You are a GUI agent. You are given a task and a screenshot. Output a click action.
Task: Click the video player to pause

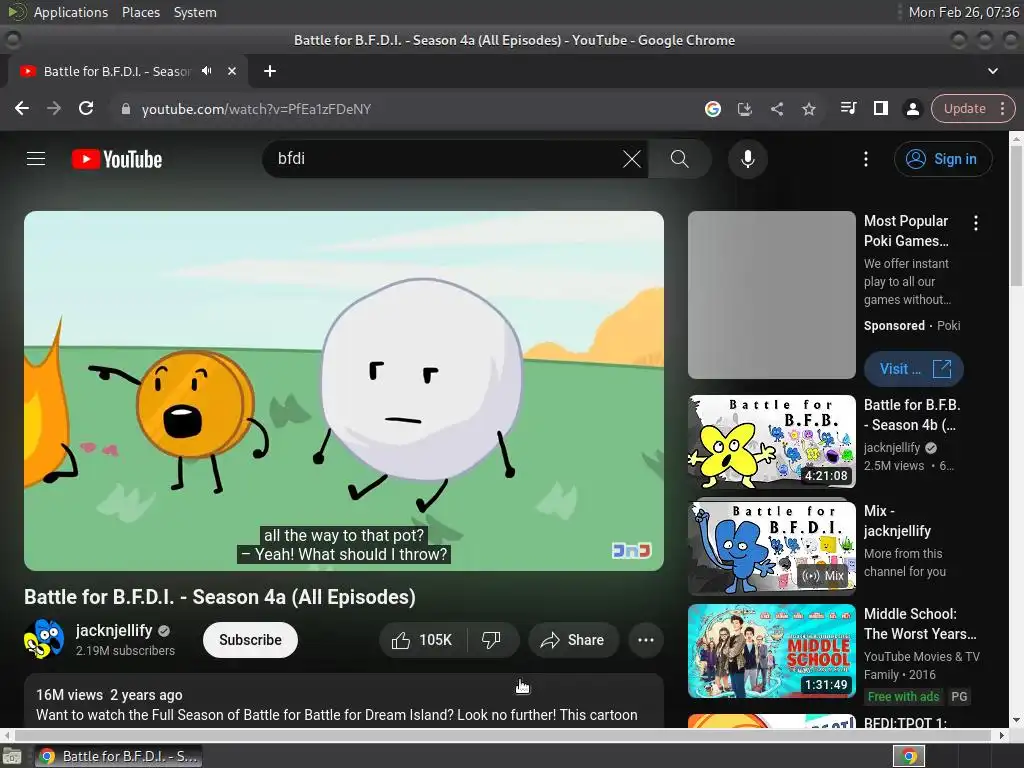(344, 391)
